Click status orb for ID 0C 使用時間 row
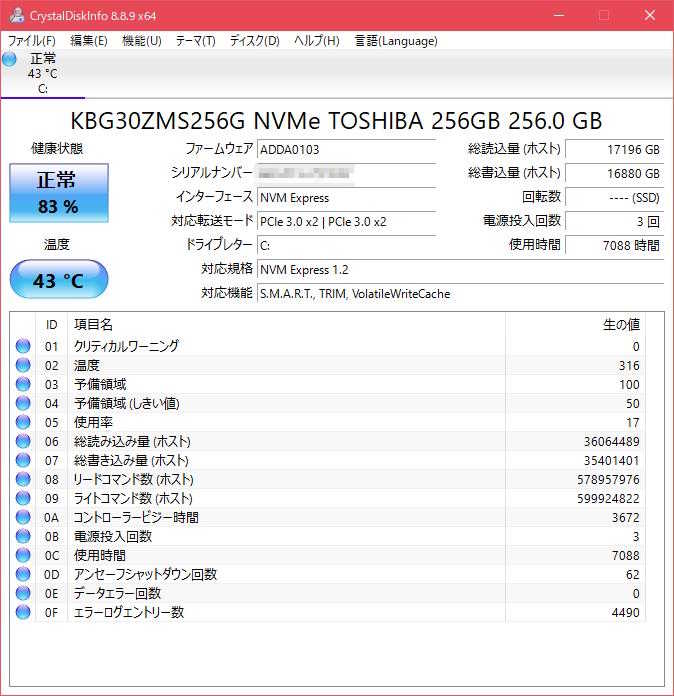The image size is (674, 696). click(x=23, y=555)
